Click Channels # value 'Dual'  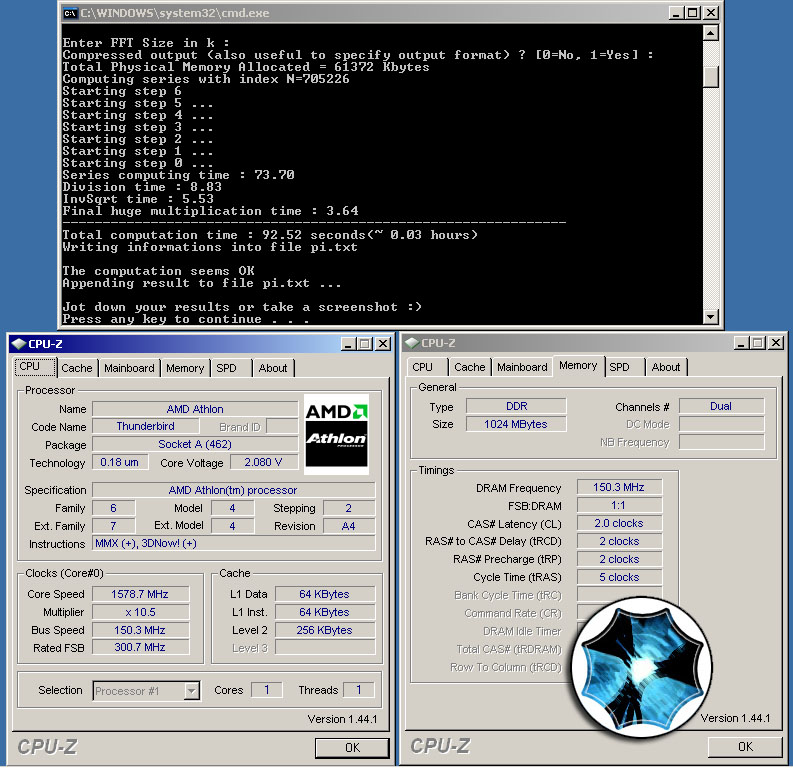point(721,406)
